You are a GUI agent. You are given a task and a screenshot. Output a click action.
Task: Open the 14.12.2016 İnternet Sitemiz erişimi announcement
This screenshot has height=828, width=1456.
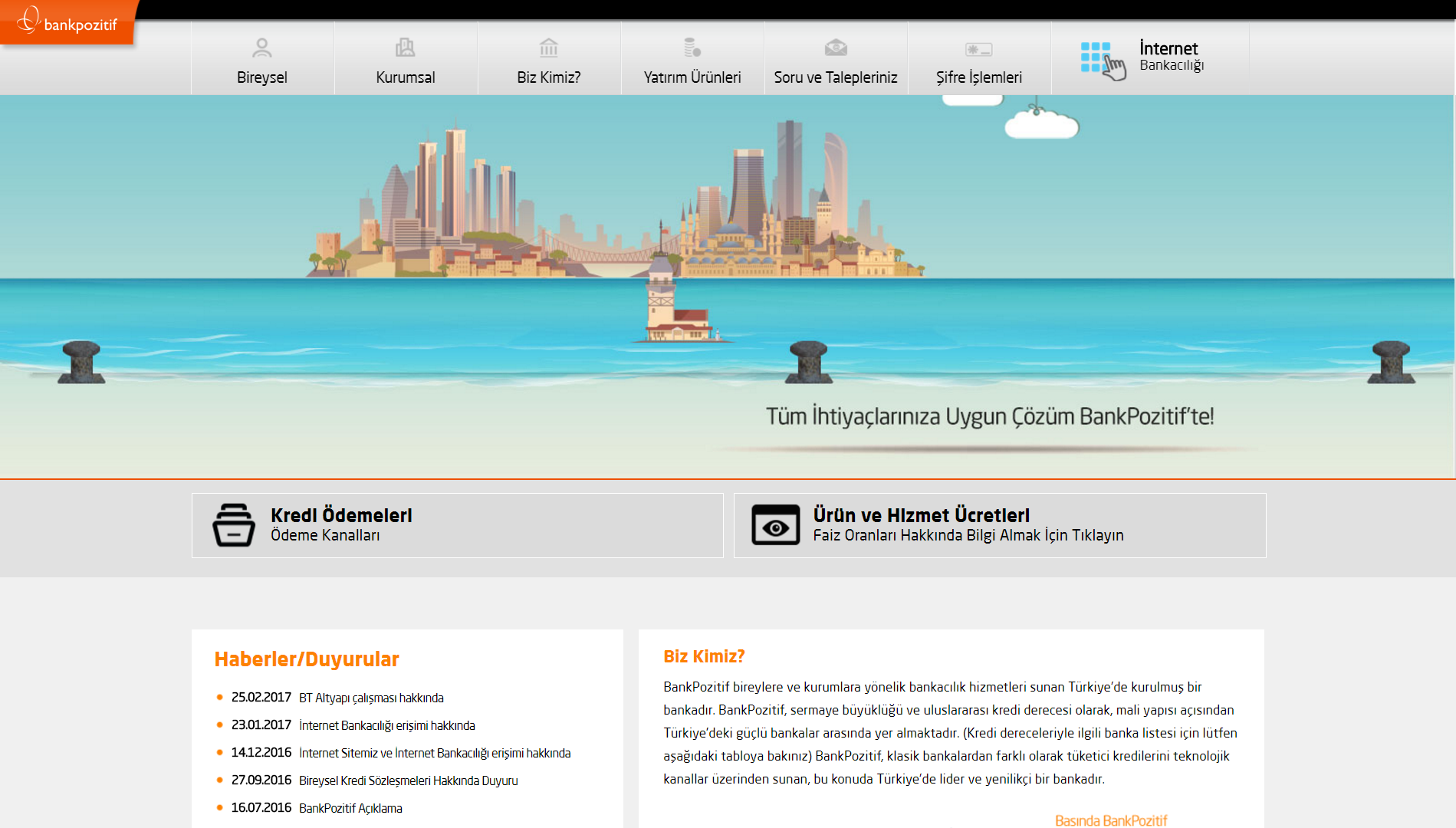[435, 753]
